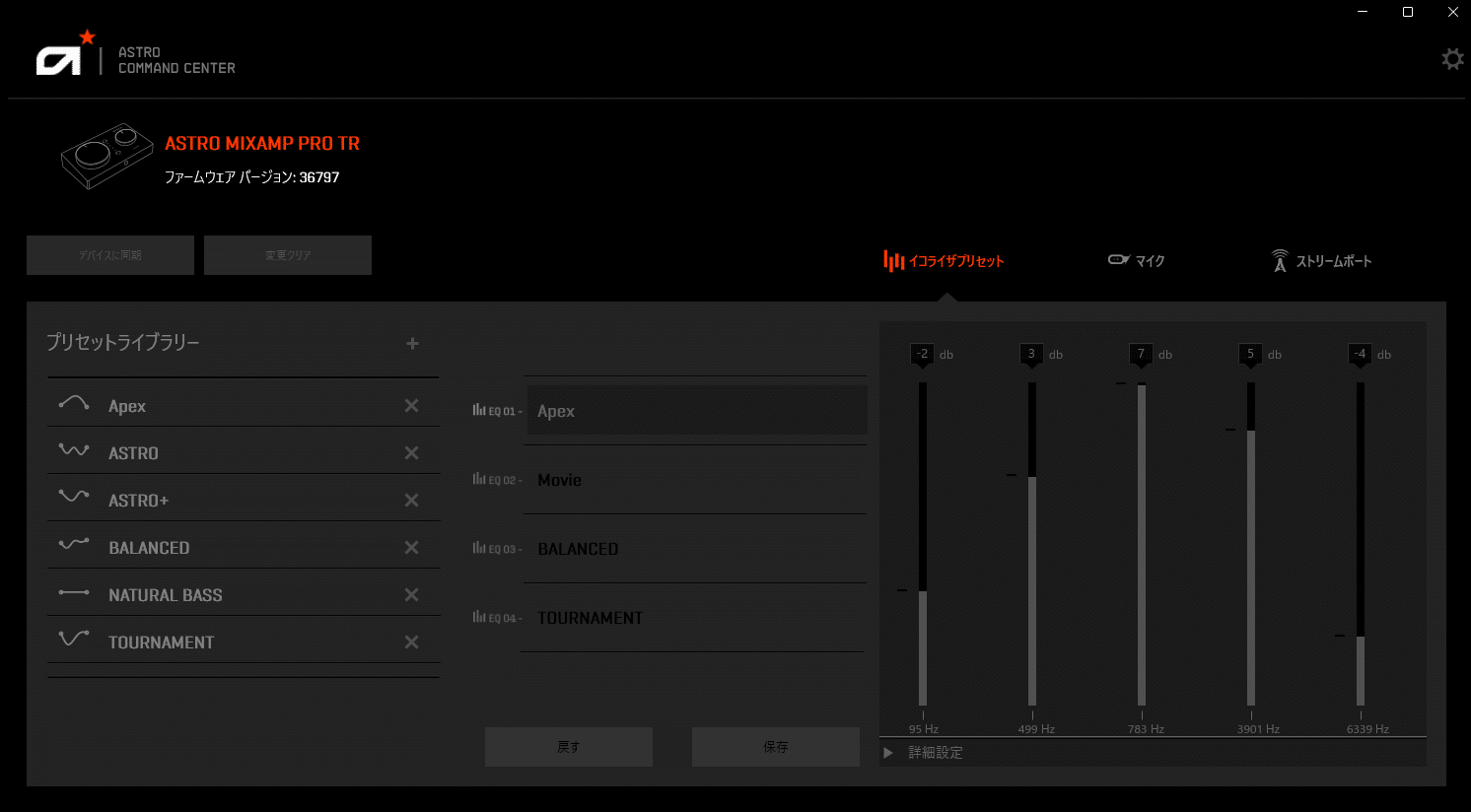The image size is (1471, 812).
Task: Remove the ASTRO+ preset from library
Action: pyautogui.click(x=411, y=501)
